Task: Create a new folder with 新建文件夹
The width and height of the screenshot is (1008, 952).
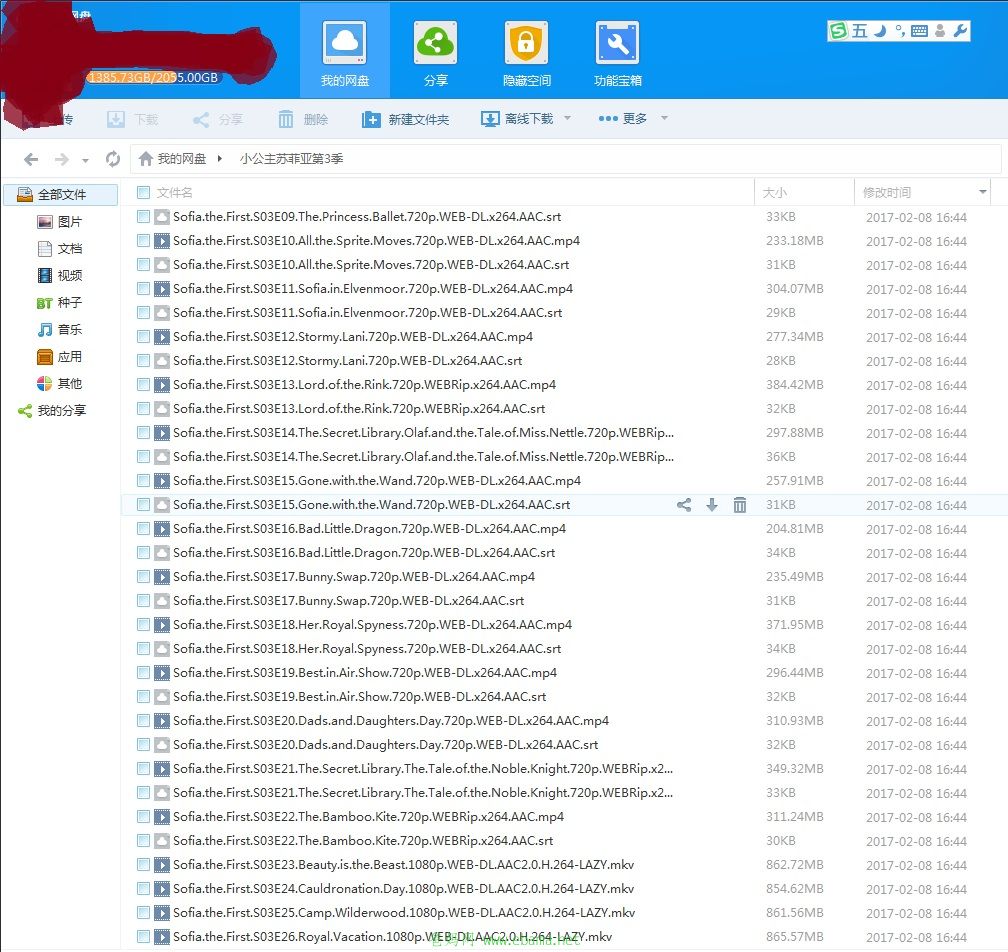Action: (x=405, y=120)
